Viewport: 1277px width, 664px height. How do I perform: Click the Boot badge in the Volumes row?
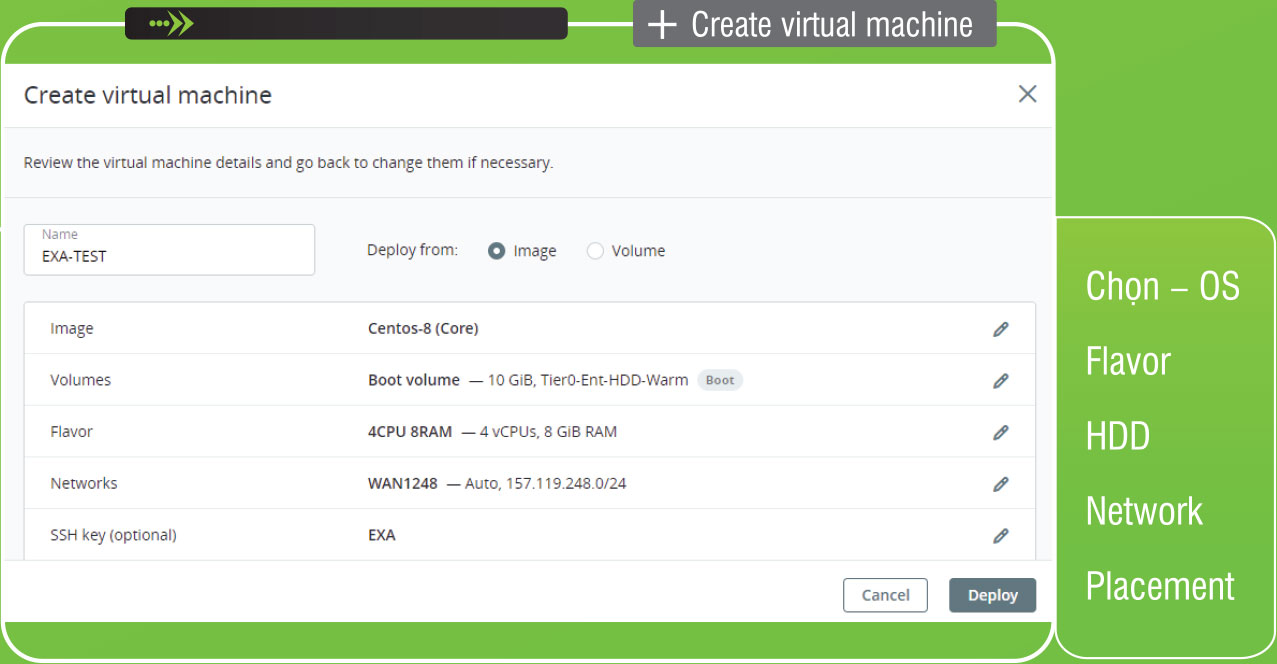click(x=719, y=380)
